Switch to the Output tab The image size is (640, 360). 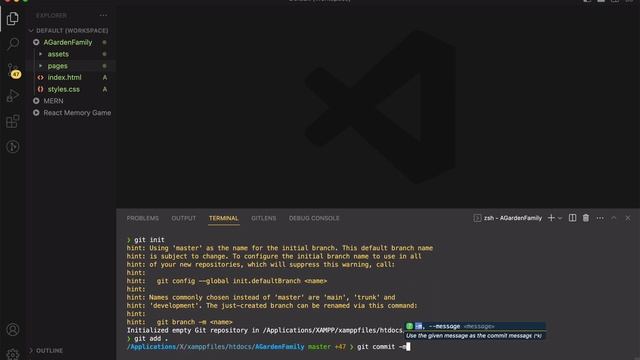[x=184, y=218]
